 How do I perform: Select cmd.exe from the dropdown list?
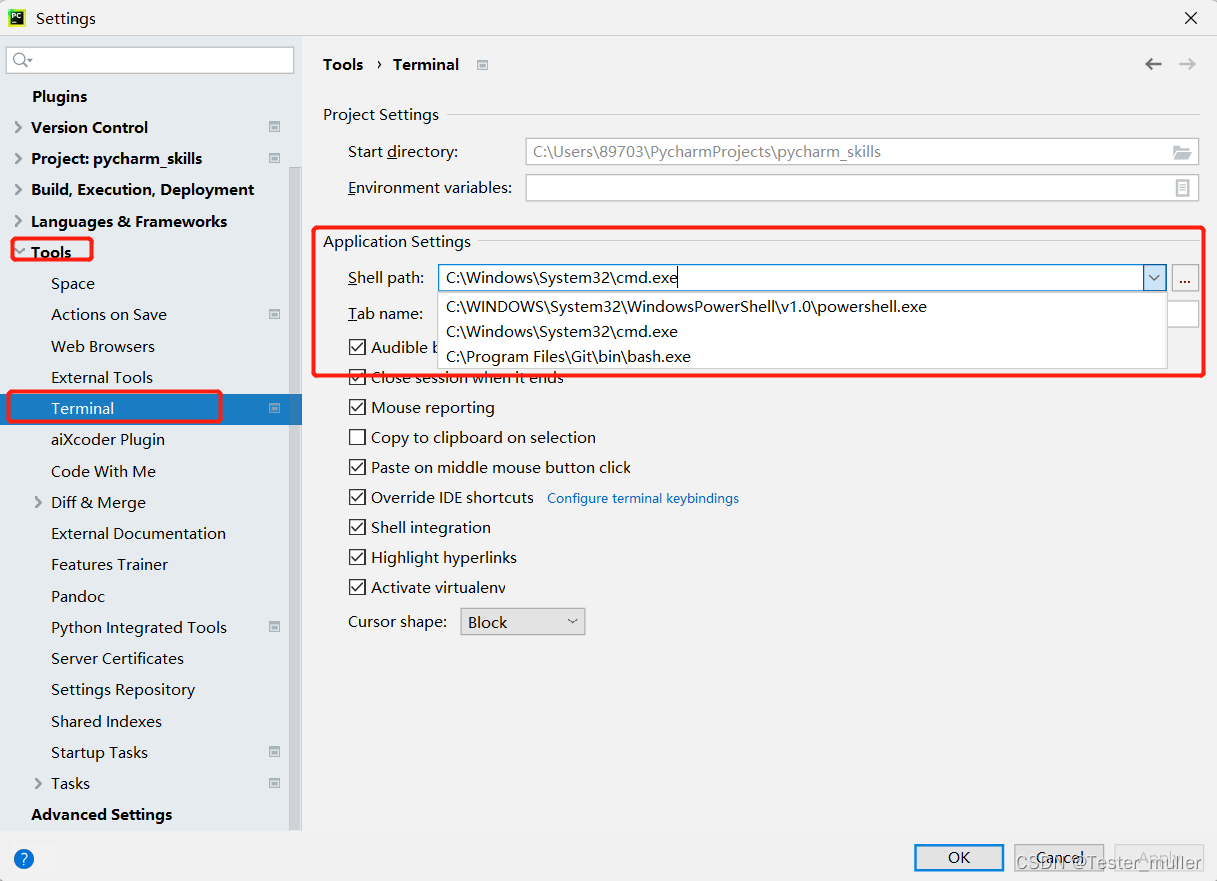pyautogui.click(x=802, y=332)
